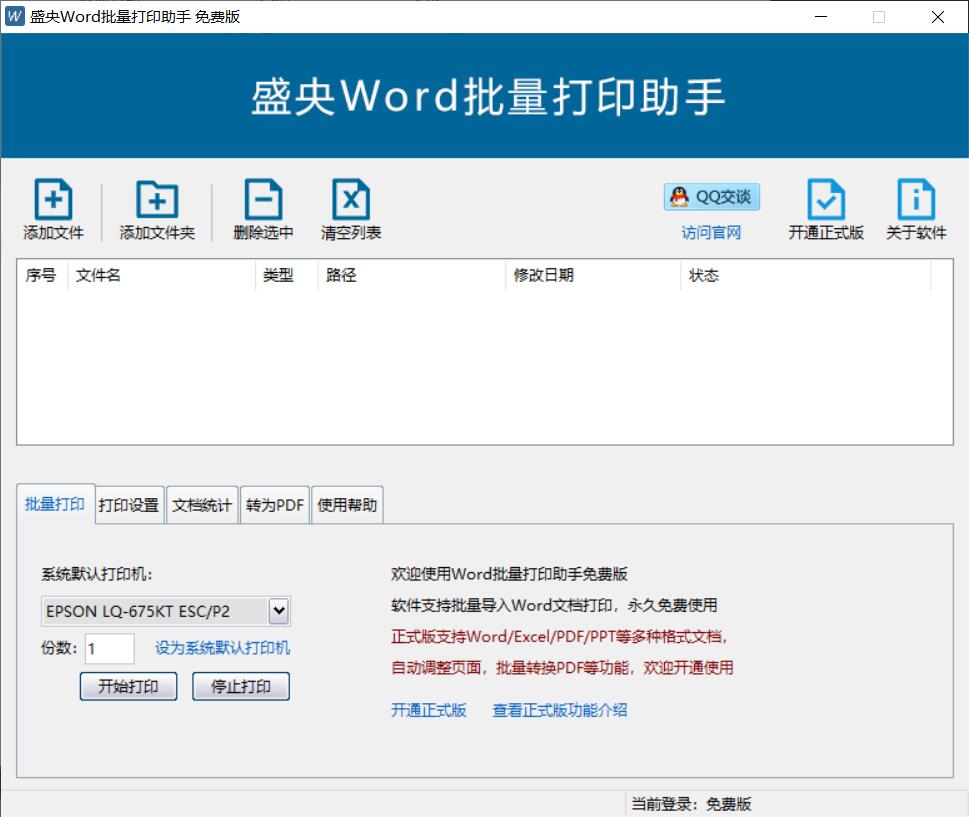Click the 路径 column header
The width and height of the screenshot is (969, 817).
coord(412,275)
